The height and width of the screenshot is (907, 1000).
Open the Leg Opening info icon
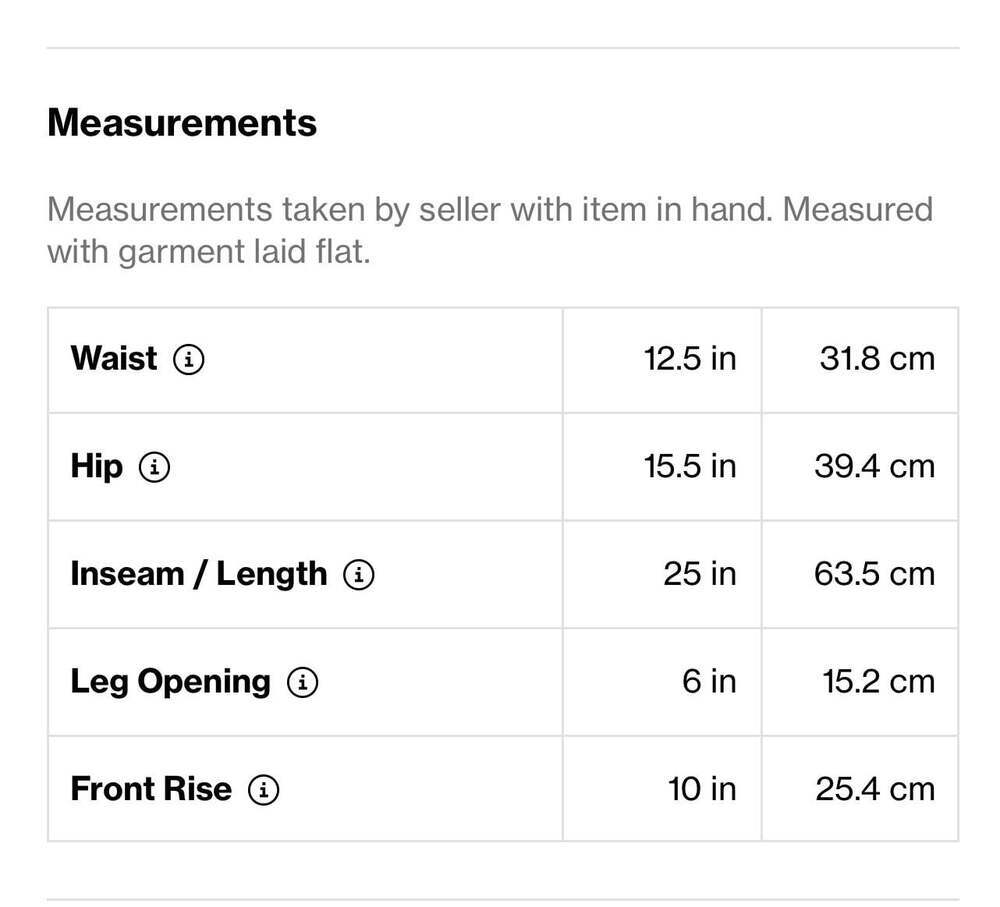coord(302,682)
